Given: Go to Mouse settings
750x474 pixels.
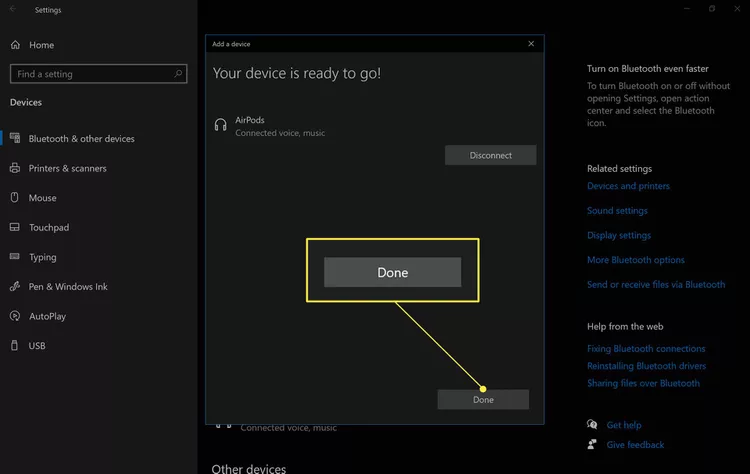Looking at the screenshot, I should click(x=43, y=198).
